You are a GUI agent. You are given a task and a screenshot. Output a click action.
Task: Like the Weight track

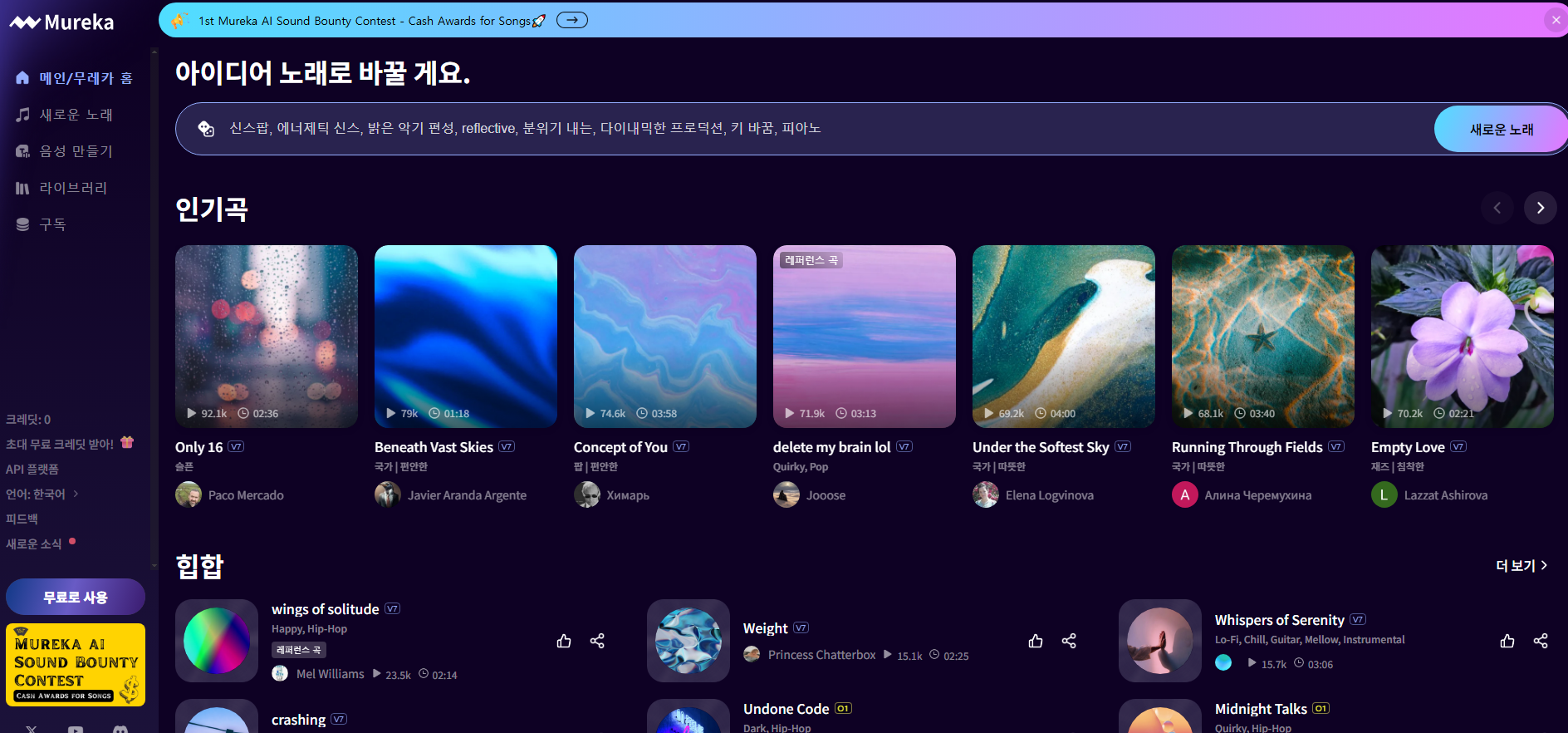point(1036,641)
